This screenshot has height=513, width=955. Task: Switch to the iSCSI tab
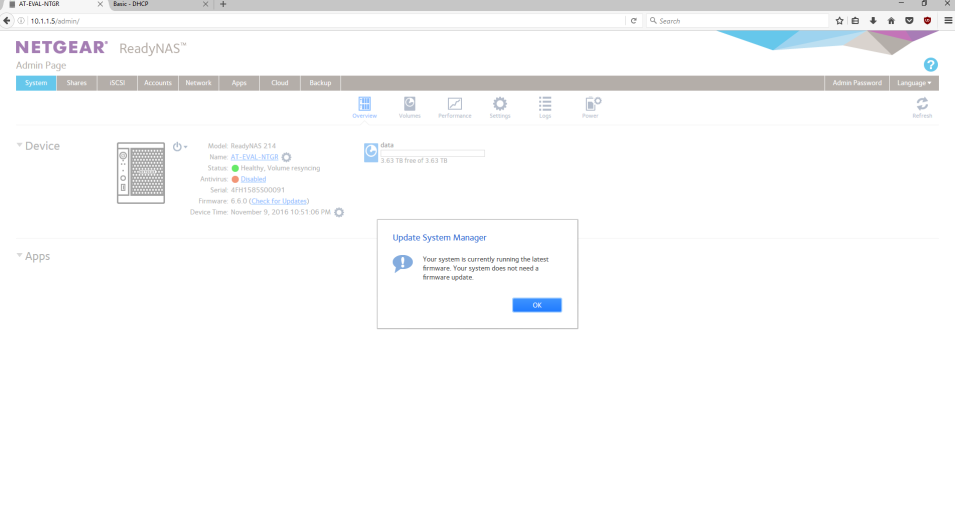tap(117, 83)
